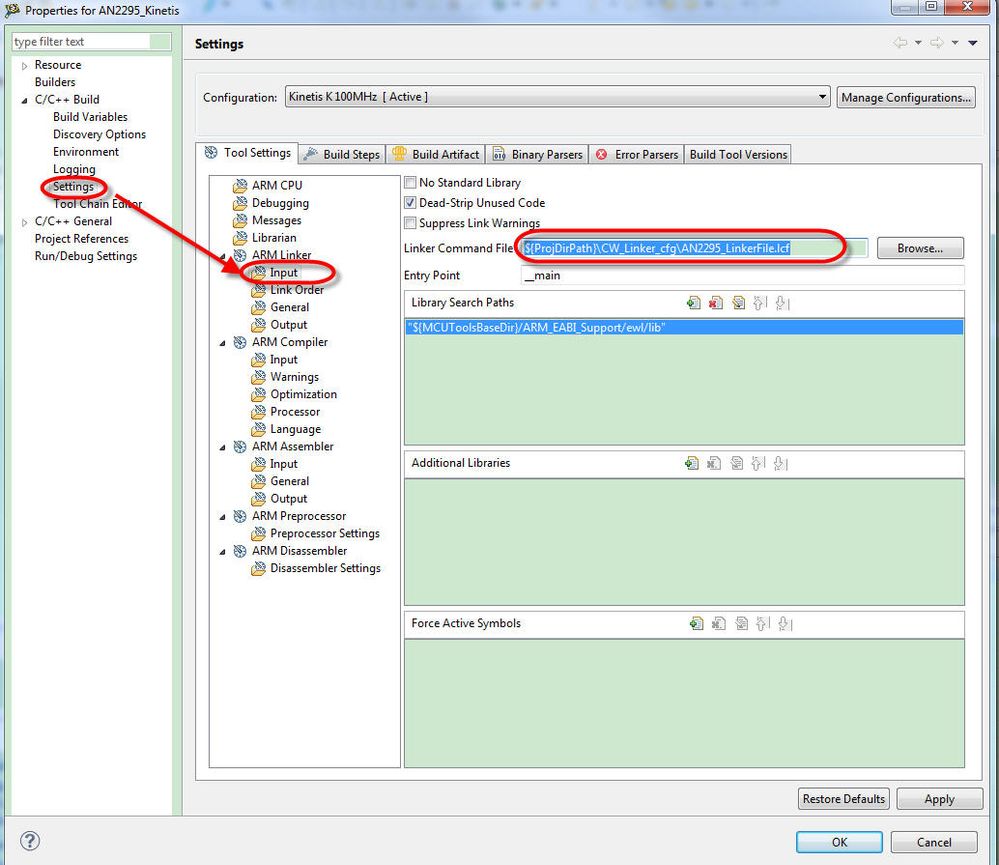Screen dimensions: 999x865
Task: Click the Messages settings folder icon
Action: [x=240, y=220]
